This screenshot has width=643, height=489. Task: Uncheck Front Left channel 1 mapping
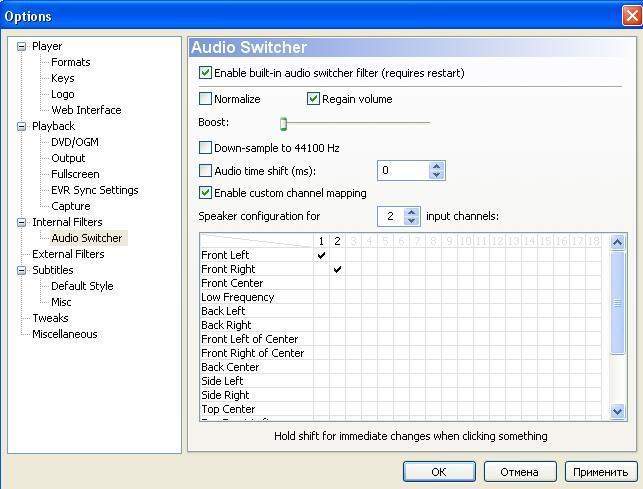click(322, 255)
